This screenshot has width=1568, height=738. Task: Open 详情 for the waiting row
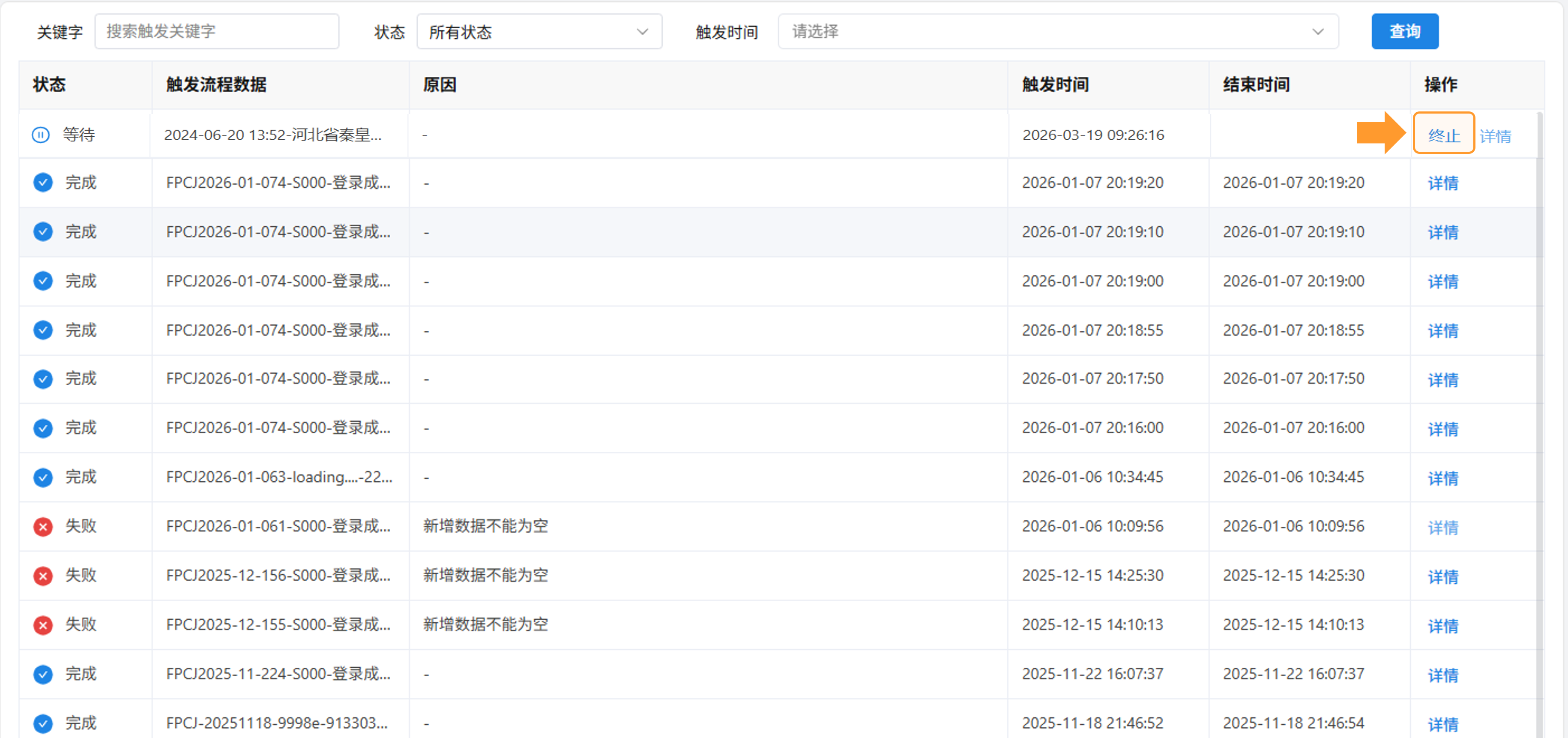click(x=1495, y=136)
